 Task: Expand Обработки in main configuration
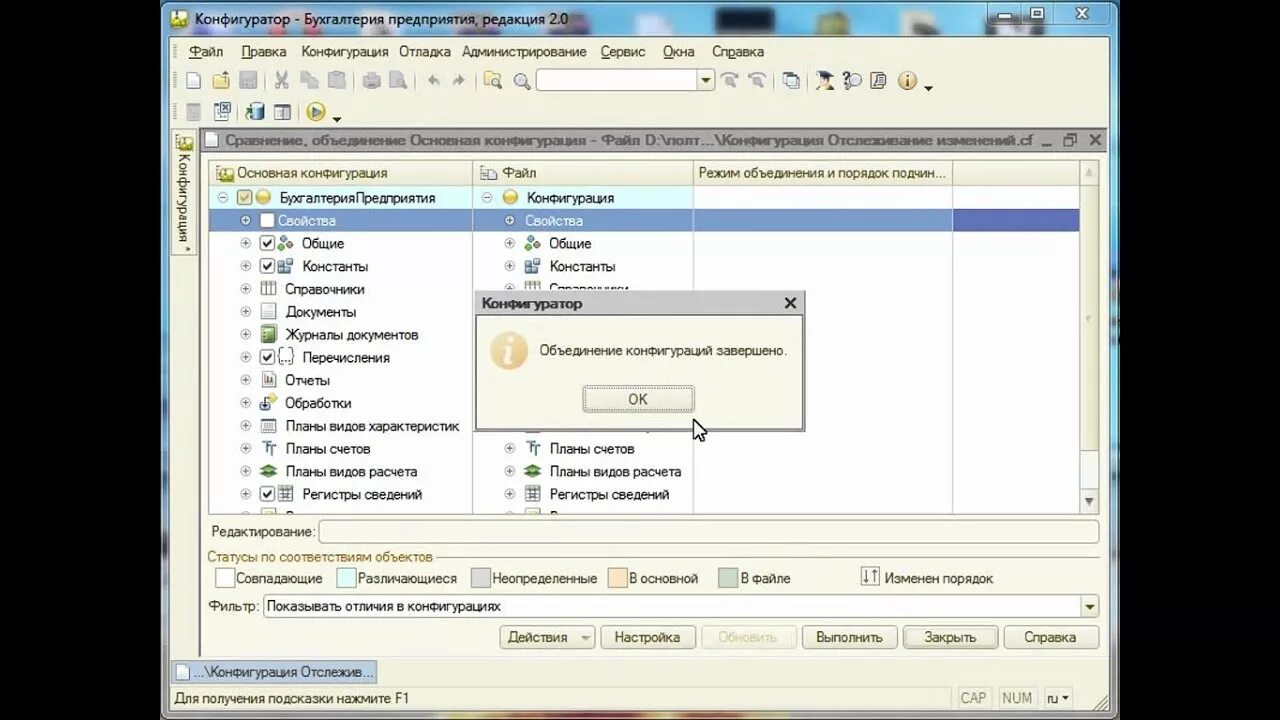tap(246, 403)
